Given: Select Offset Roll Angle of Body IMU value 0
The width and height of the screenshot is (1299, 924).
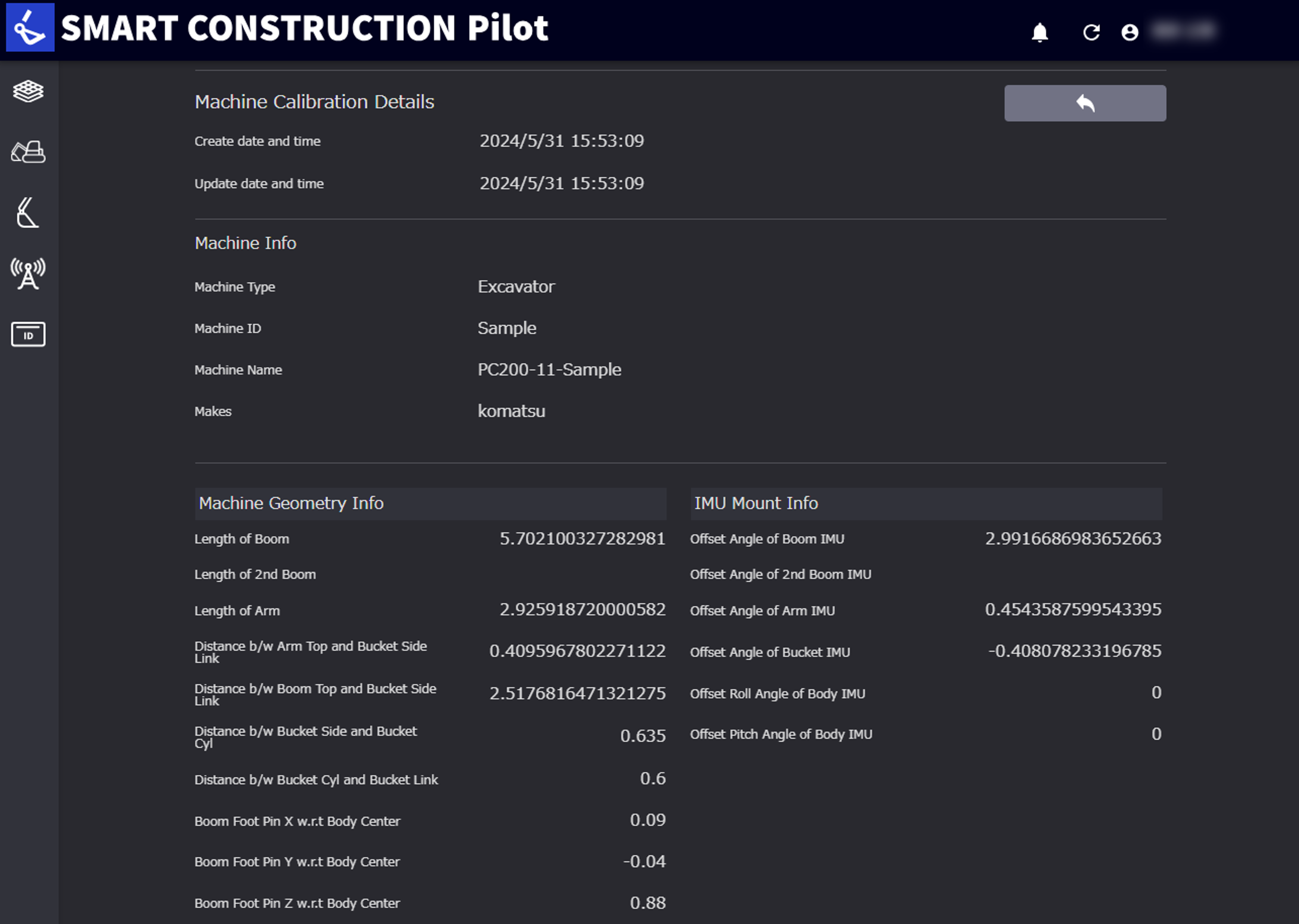Looking at the screenshot, I should pos(1156,693).
